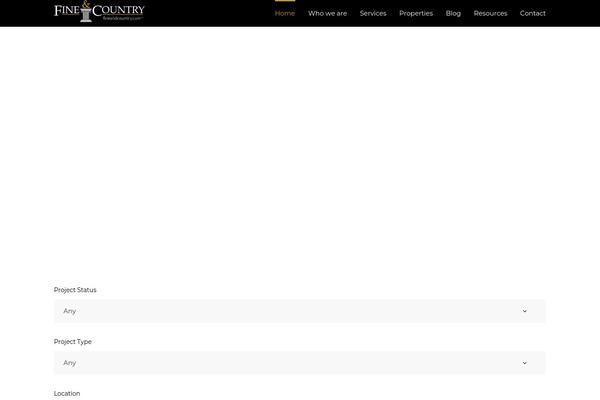The height and width of the screenshot is (400, 600).
Task: Navigate to Properties
Action: [x=416, y=13]
